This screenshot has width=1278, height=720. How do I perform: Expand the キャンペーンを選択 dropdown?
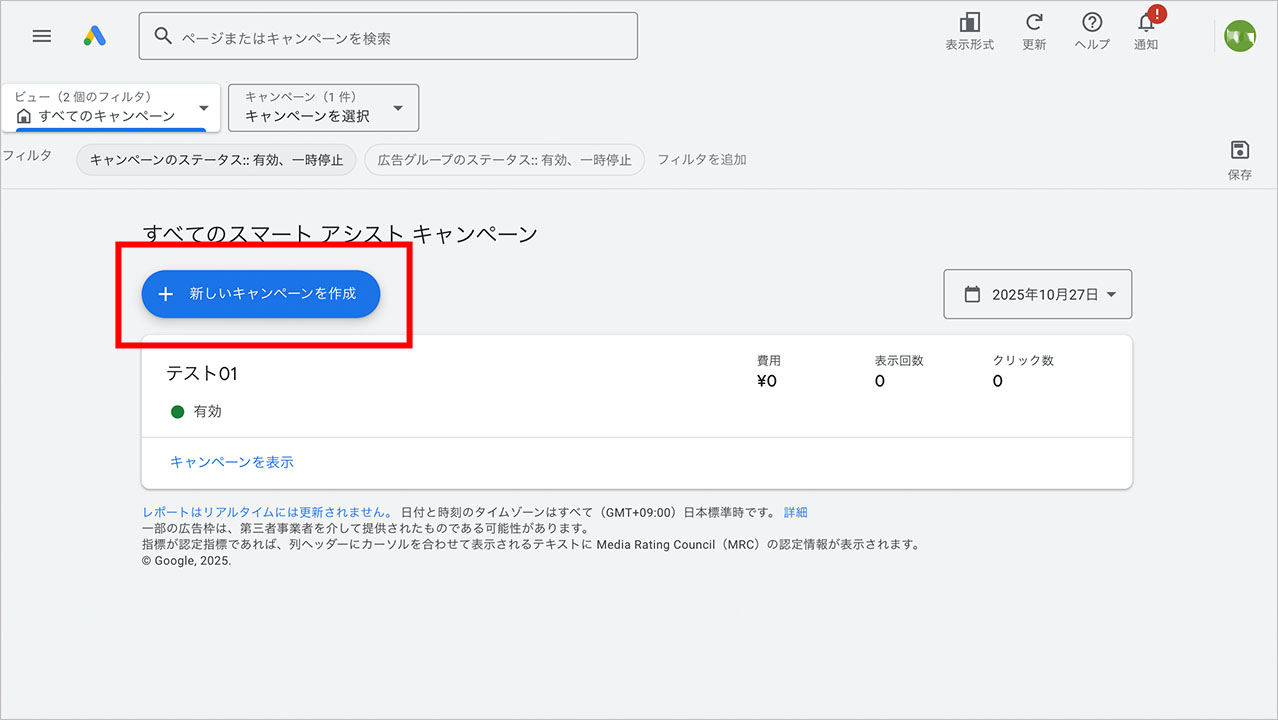(322, 107)
